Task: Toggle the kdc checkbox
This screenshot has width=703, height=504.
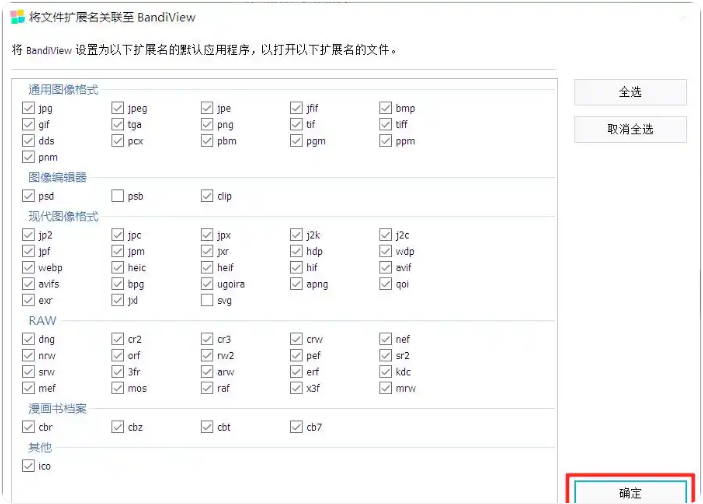Action: point(386,372)
